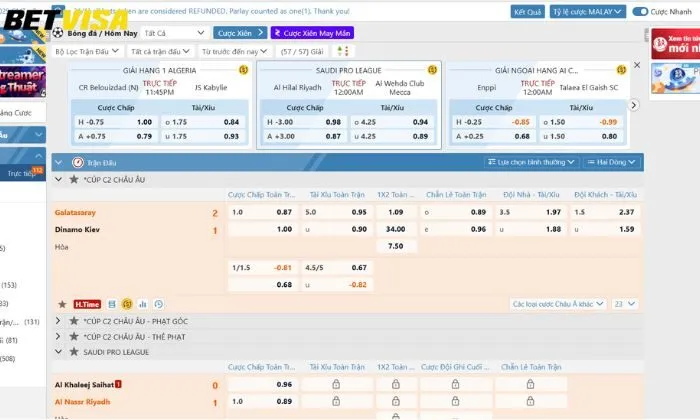Open the H.Time half-time markets
Image resolution: width=700 pixels, height=420 pixels.
pyautogui.click(x=88, y=303)
